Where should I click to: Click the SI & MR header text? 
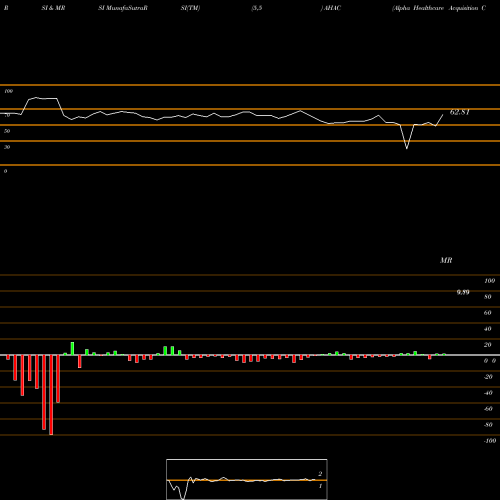(x=53, y=8)
